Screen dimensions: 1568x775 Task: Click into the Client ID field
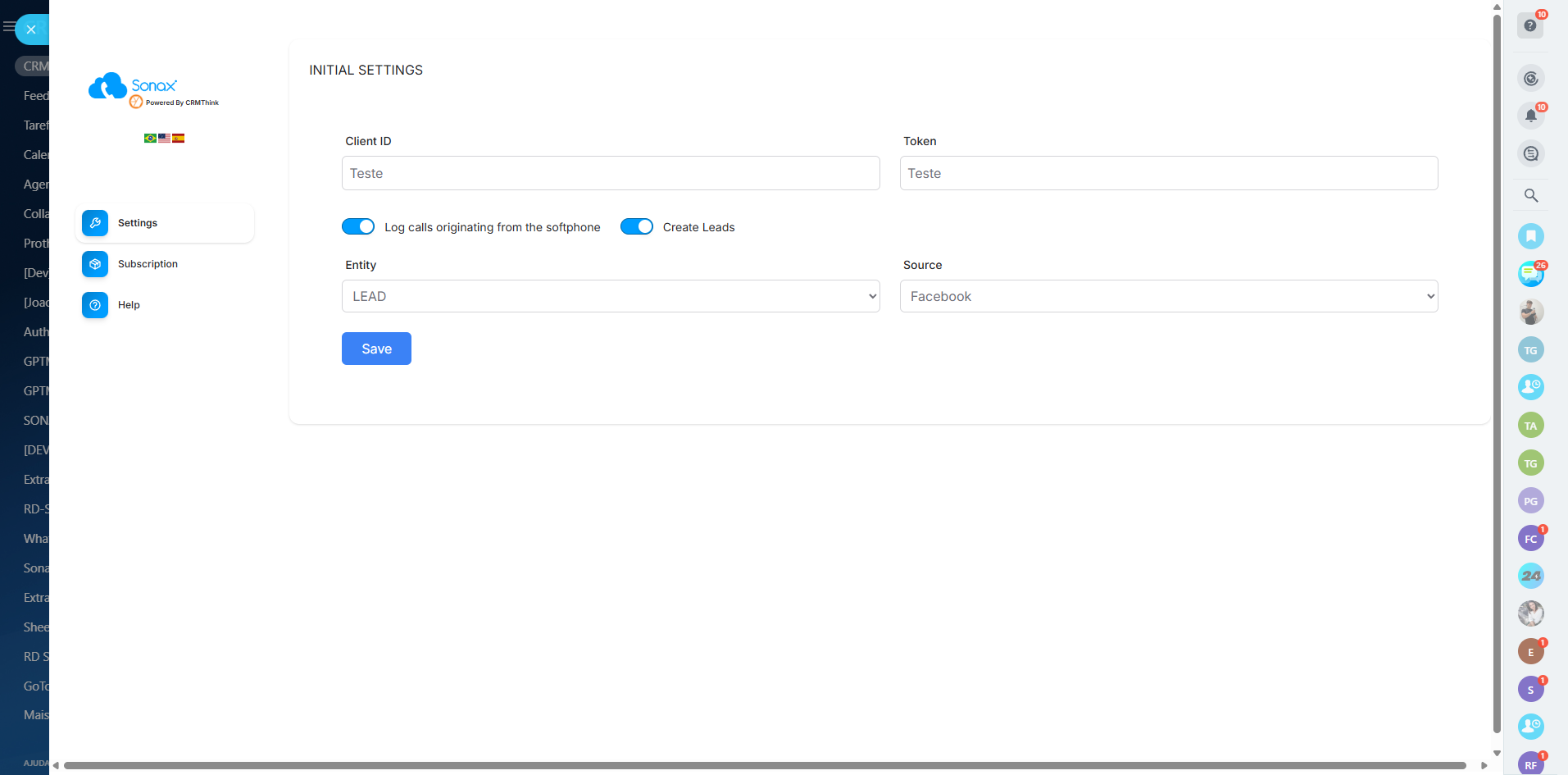pyautogui.click(x=611, y=173)
